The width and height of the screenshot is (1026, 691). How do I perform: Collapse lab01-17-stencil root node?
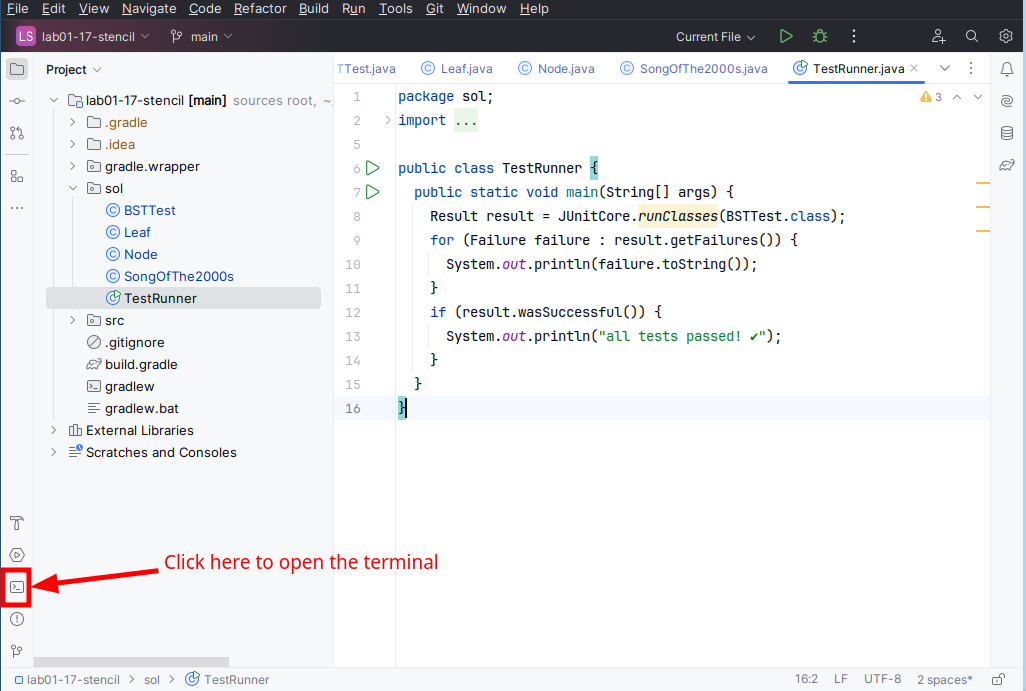click(x=54, y=101)
